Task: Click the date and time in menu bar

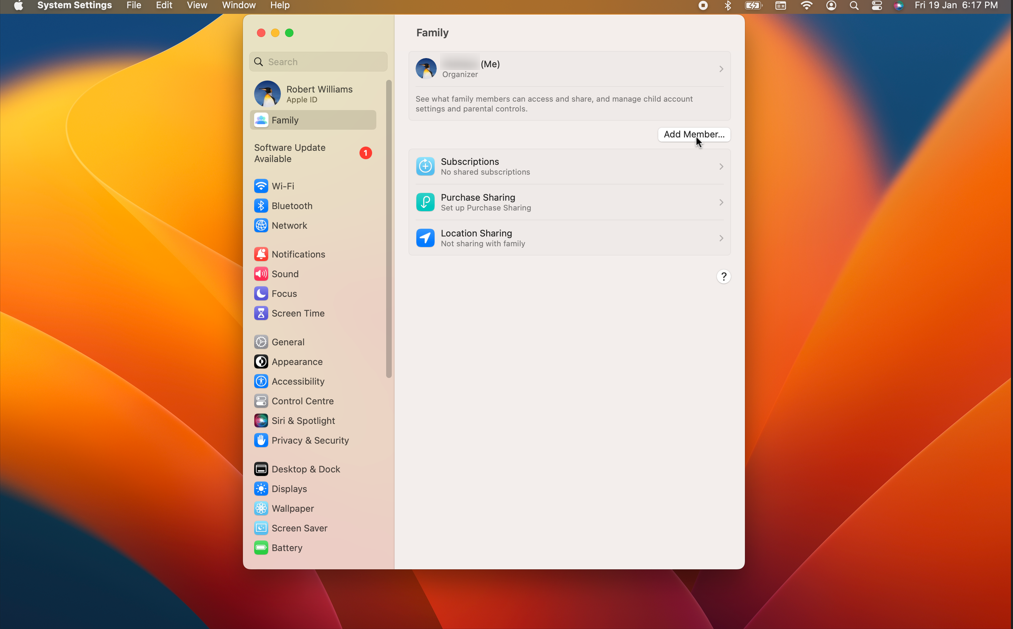Action: pyautogui.click(x=956, y=5)
